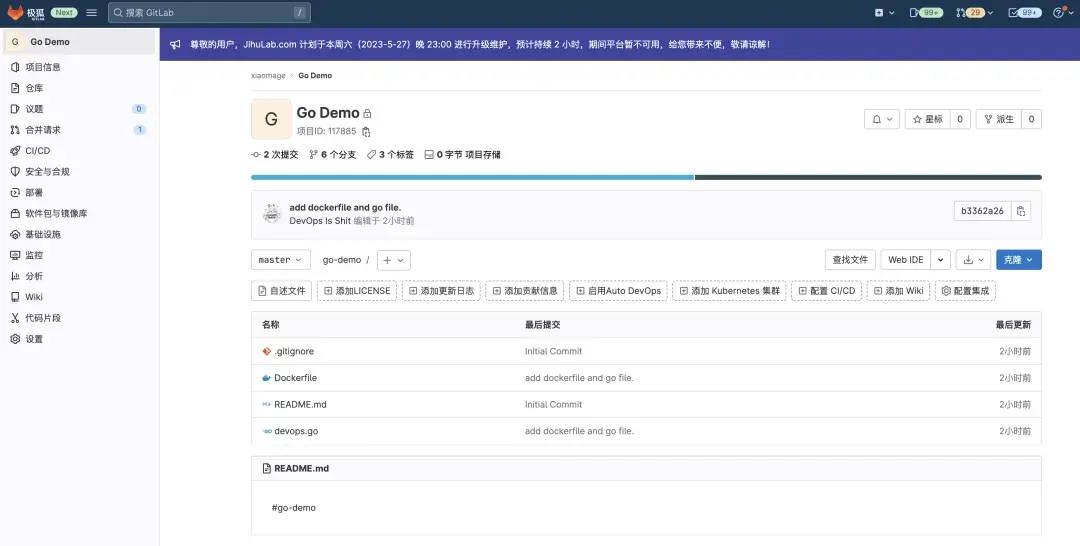Click the search GitLab field

(209, 12)
